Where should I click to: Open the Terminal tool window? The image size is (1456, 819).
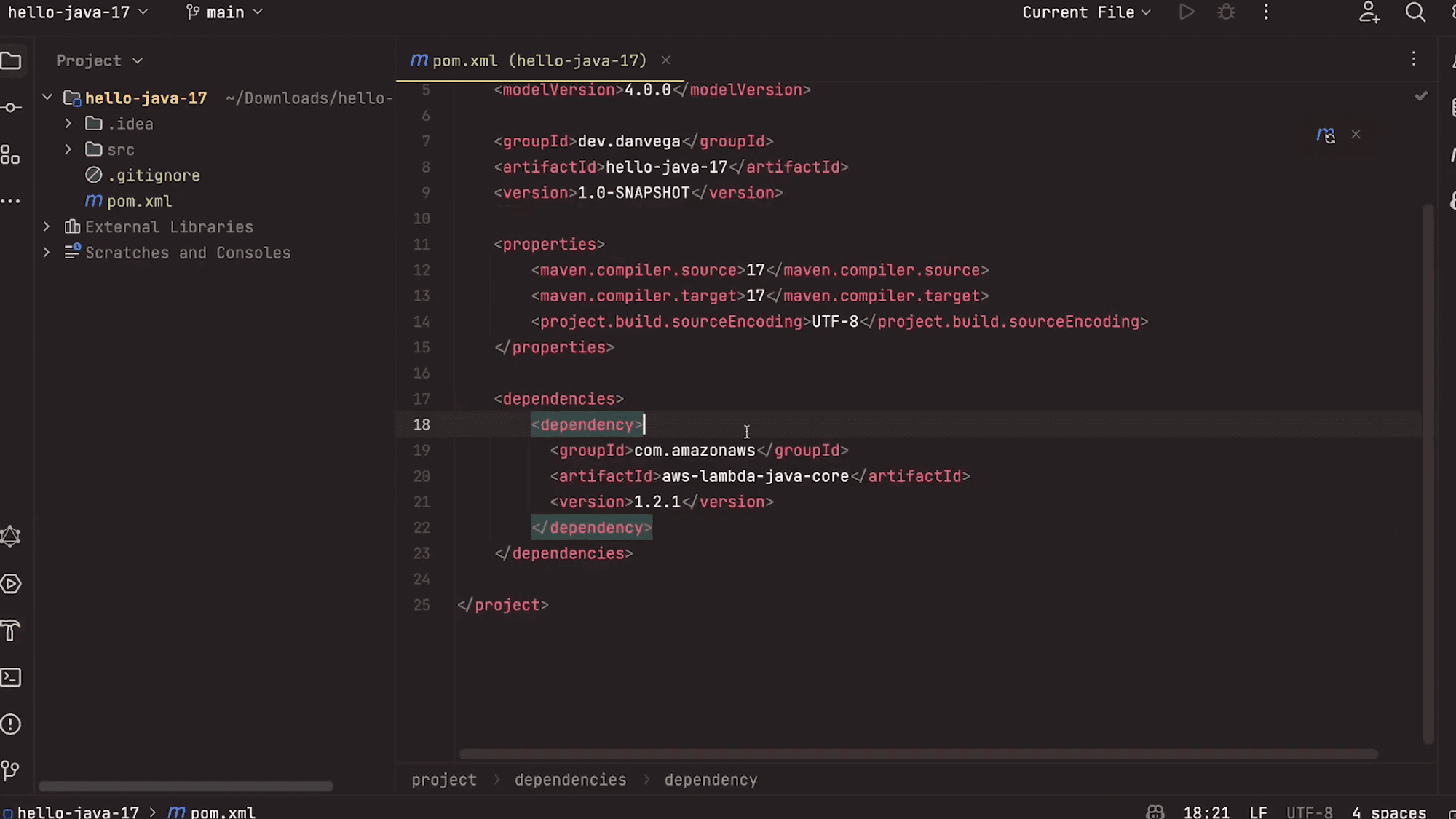coord(11,677)
